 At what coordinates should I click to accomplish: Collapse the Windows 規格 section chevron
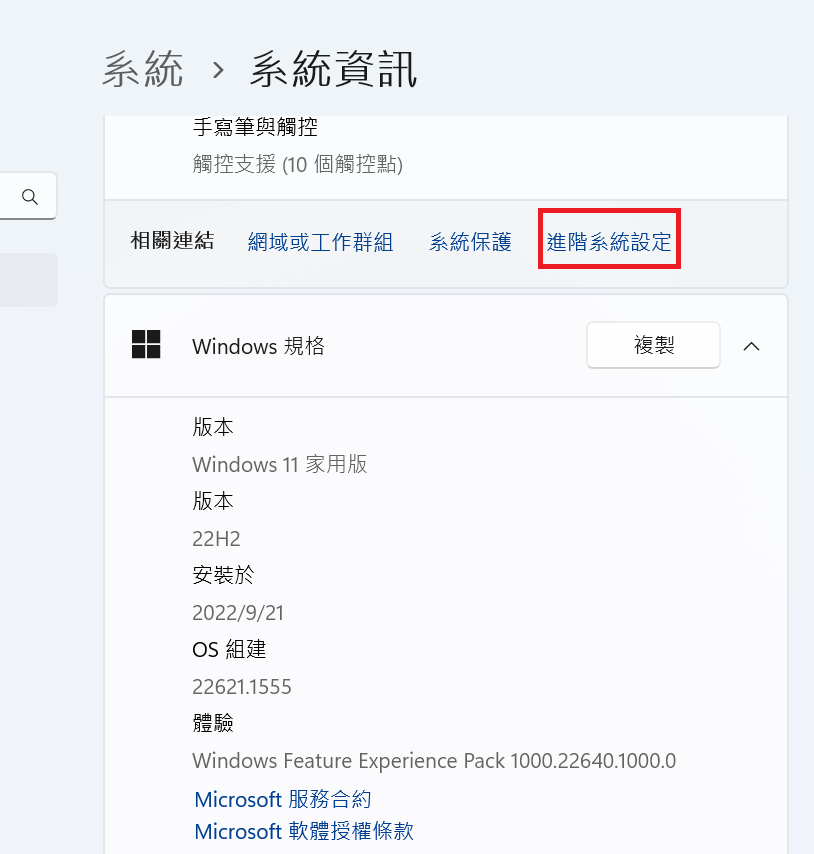751,346
